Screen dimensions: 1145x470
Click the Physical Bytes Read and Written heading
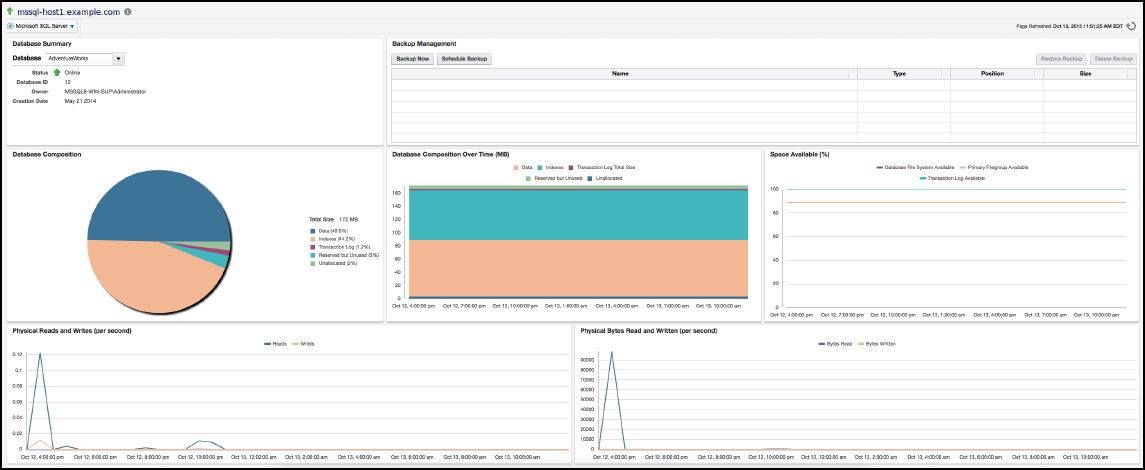pos(648,331)
